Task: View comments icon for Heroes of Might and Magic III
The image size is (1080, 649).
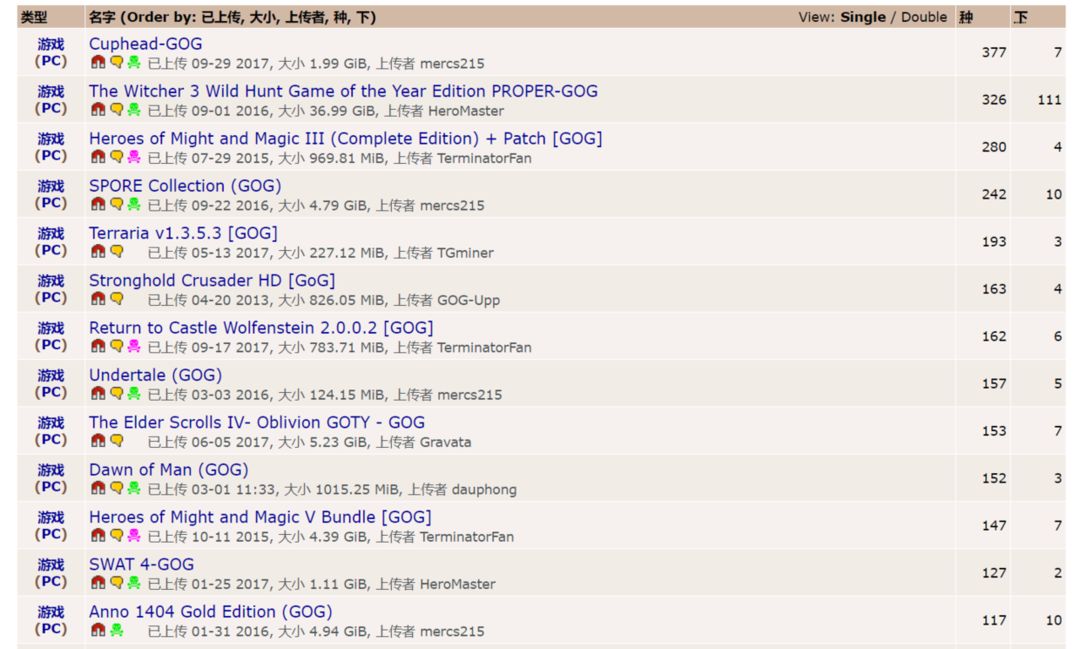Action: (x=116, y=157)
